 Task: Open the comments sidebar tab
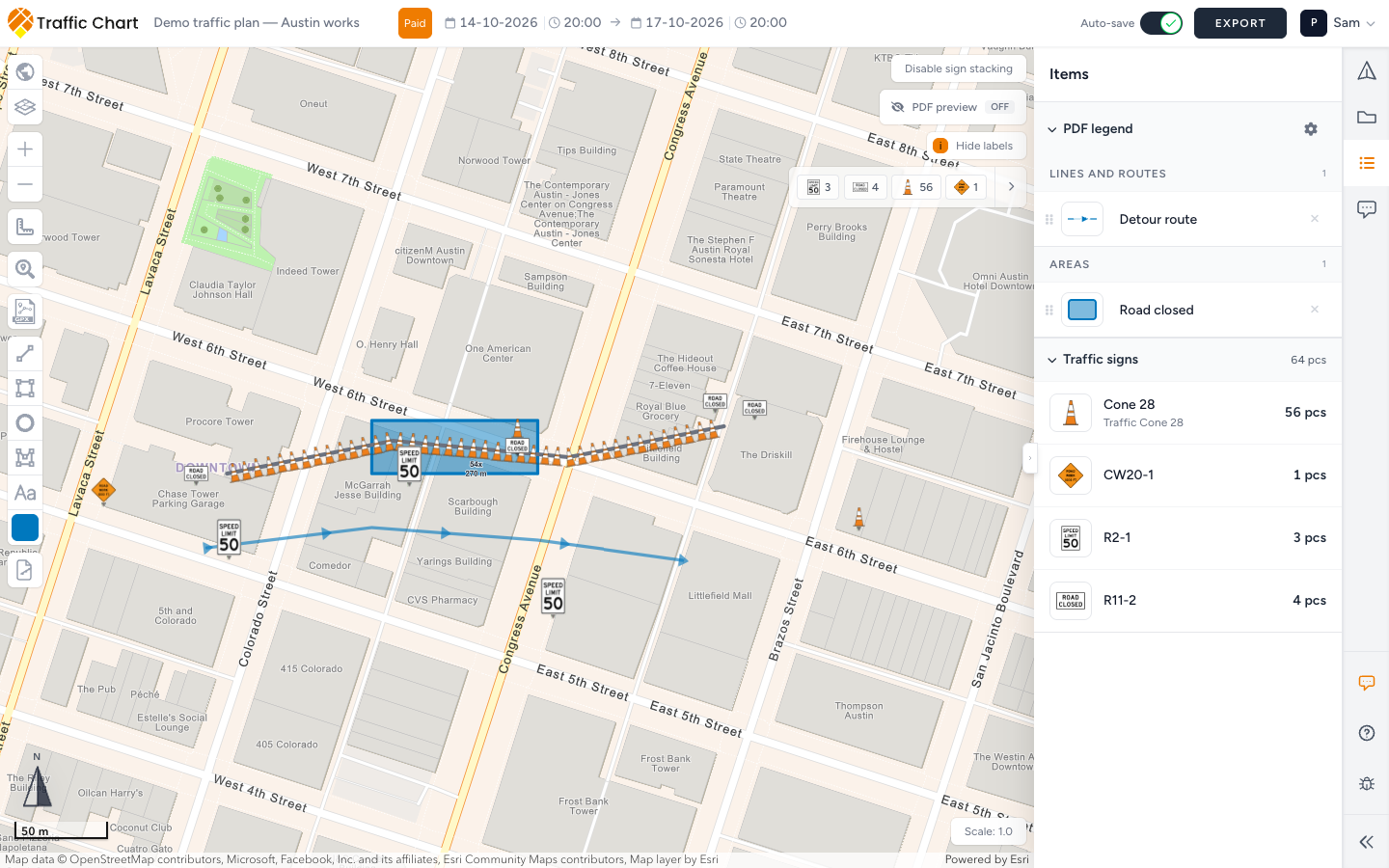pyautogui.click(x=1367, y=209)
